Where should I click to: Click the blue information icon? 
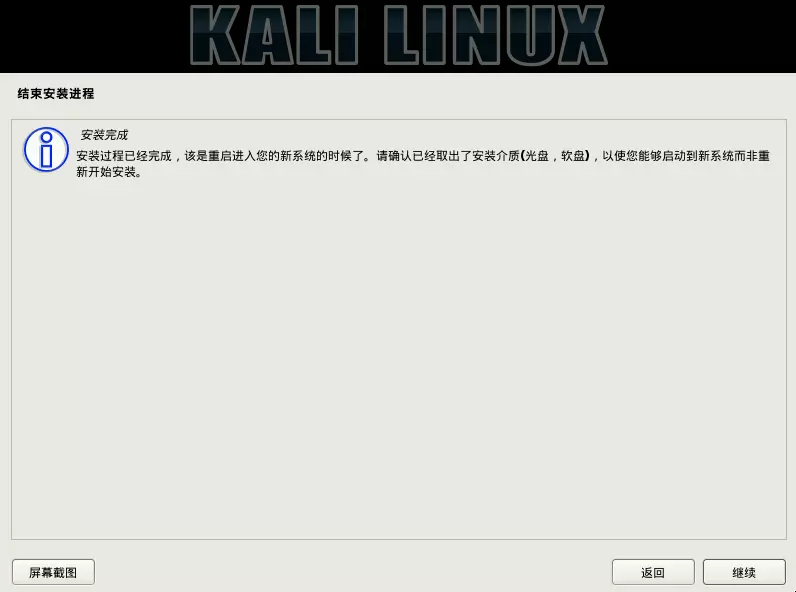pos(46,149)
